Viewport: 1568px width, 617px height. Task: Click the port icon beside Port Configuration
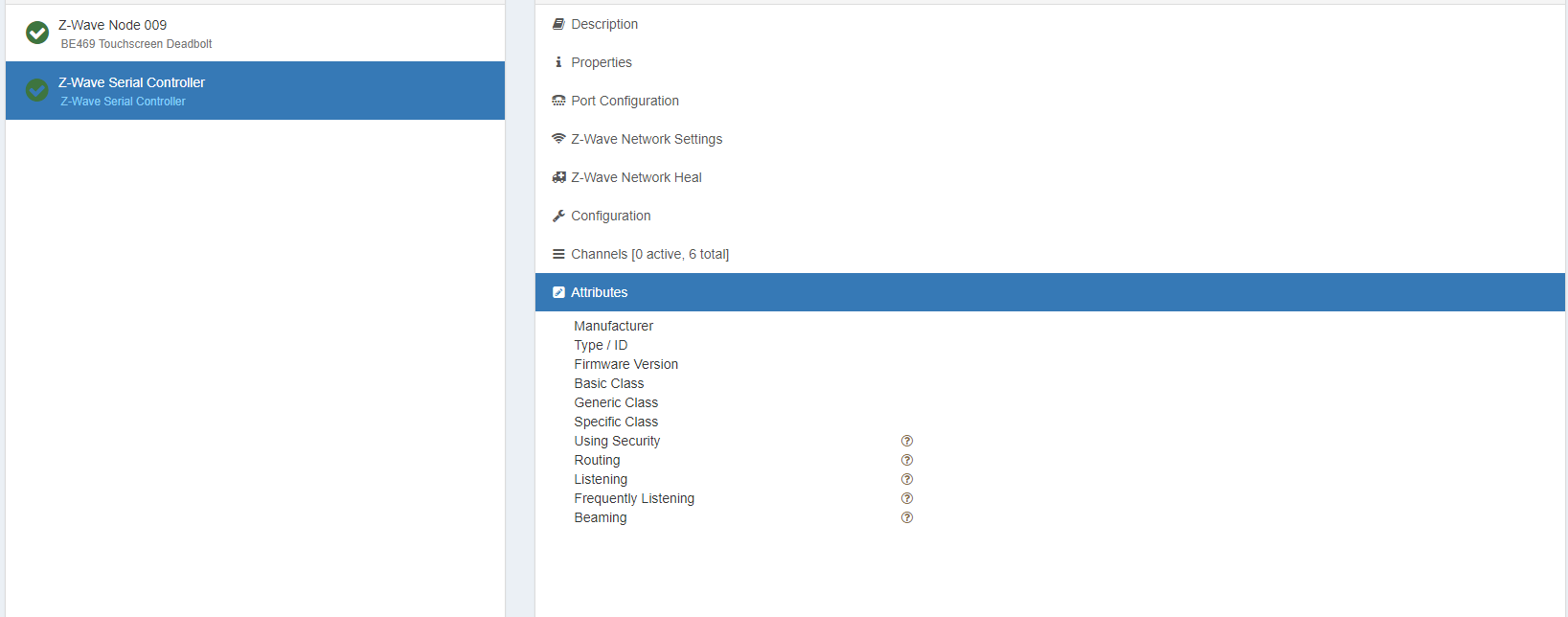[558, 101]
